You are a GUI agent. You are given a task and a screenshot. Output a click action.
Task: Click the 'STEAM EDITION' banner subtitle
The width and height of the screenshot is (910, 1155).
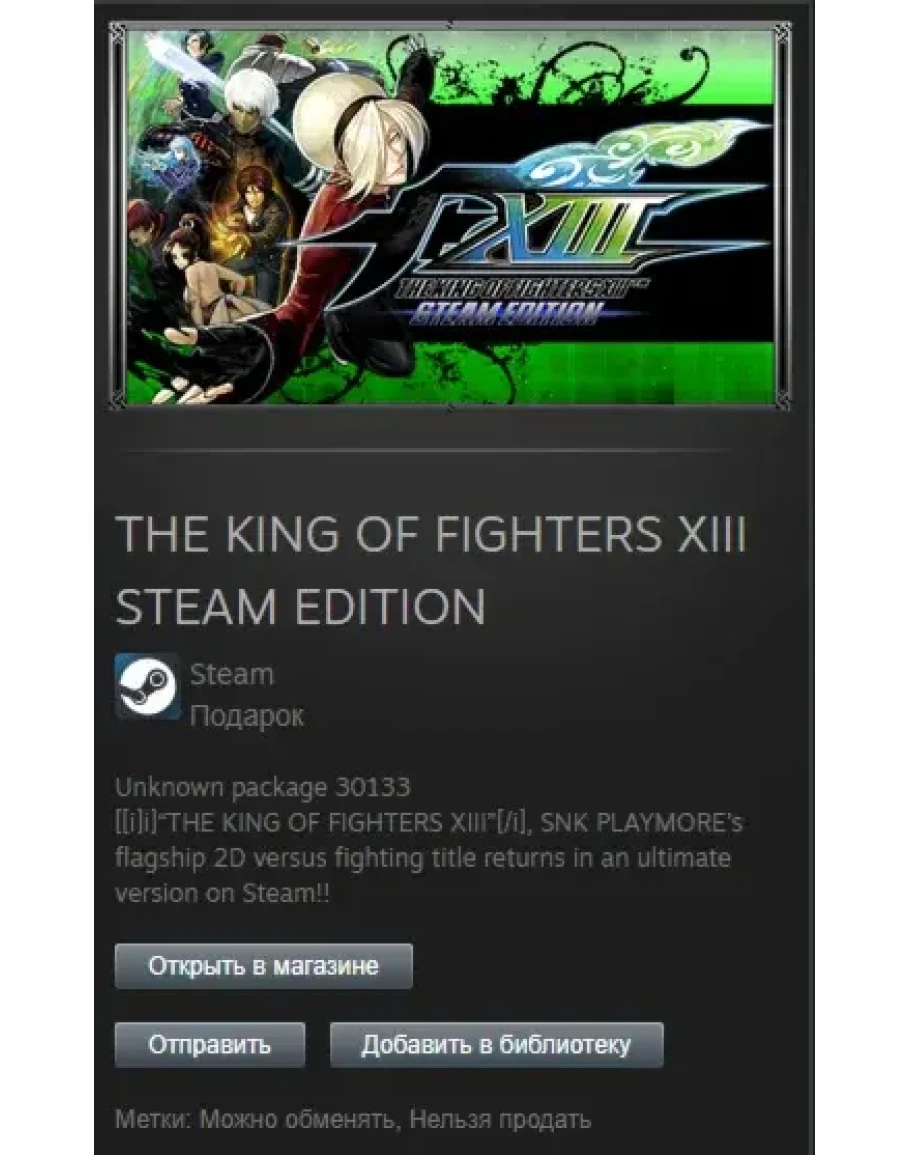[508, 313]
